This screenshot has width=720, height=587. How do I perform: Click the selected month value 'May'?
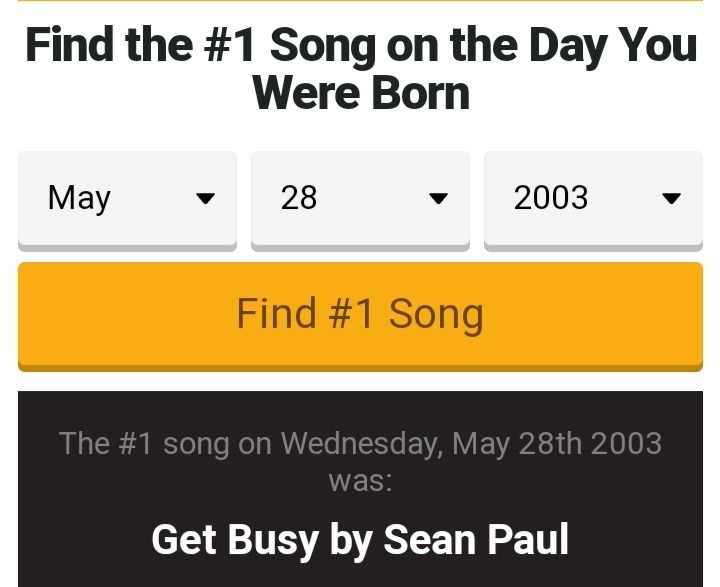pyautogui.click(x=79, y=198)
